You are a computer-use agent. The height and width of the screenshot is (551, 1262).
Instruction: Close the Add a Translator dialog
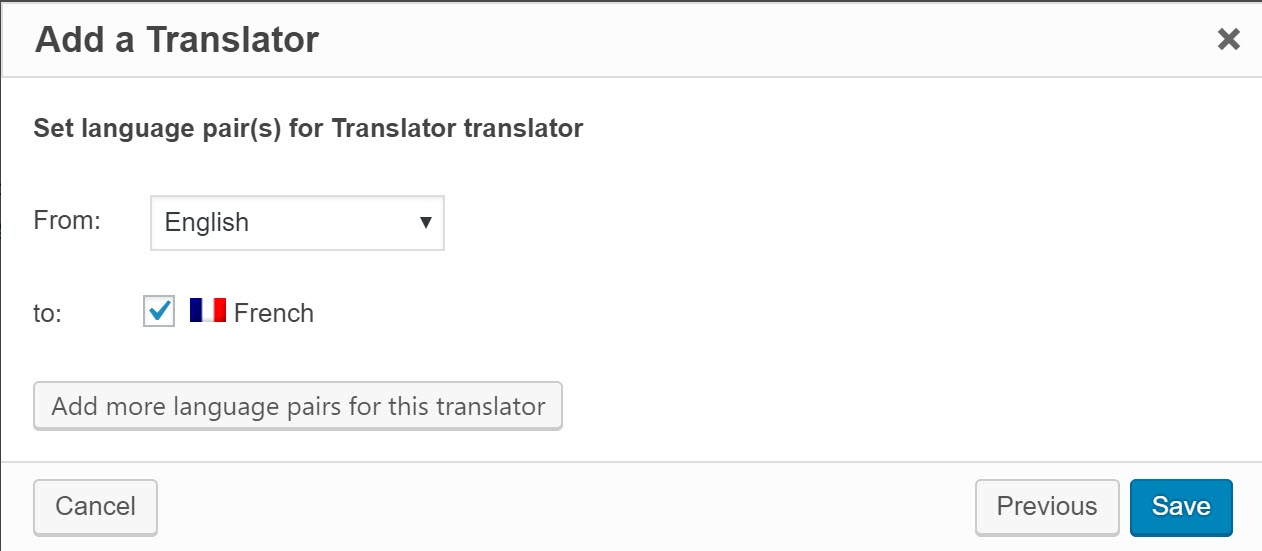coord(1228,40)
